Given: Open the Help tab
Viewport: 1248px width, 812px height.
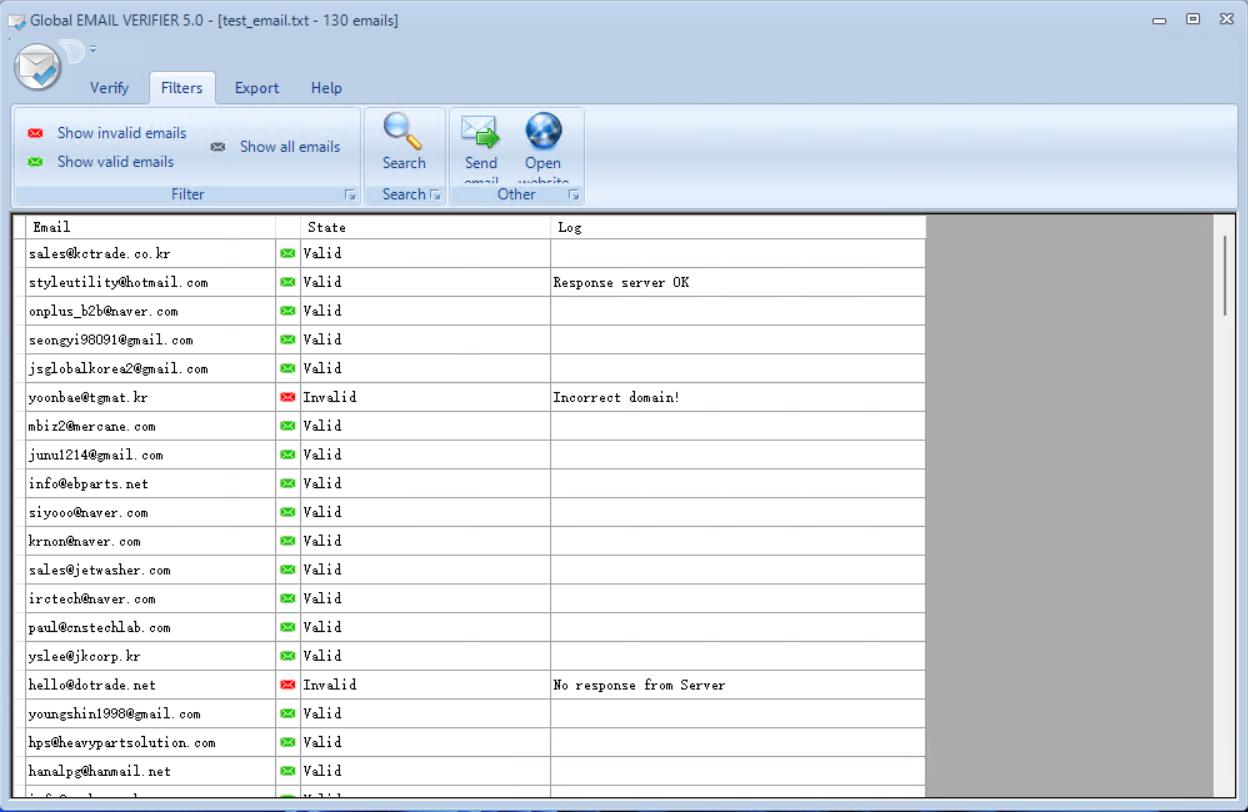Looking at the screenshot, I should click(326, 88).
